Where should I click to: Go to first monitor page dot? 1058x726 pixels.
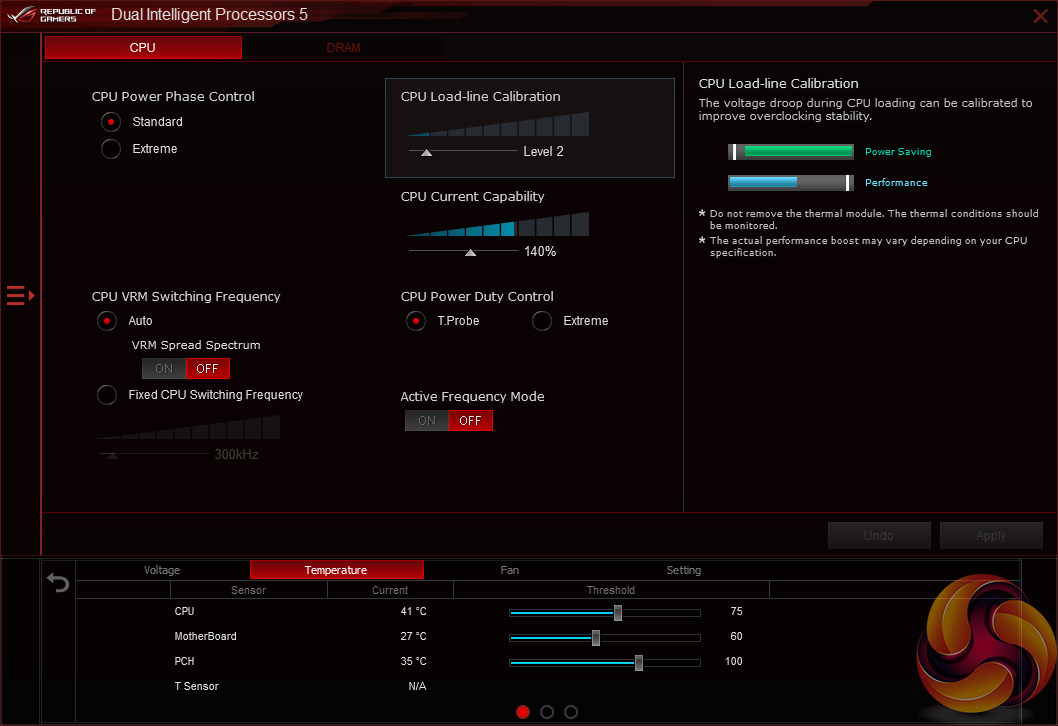(523, 712)
